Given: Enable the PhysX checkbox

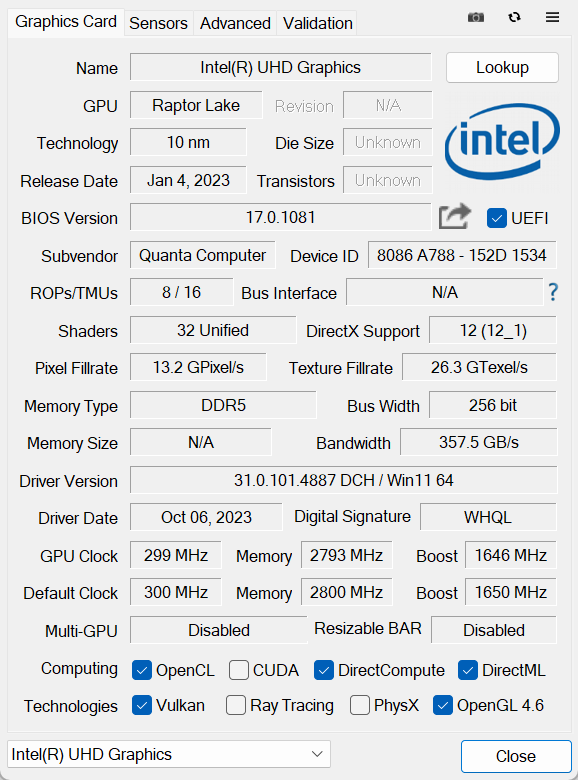Looking at the screenshot, I should (360, 705).
